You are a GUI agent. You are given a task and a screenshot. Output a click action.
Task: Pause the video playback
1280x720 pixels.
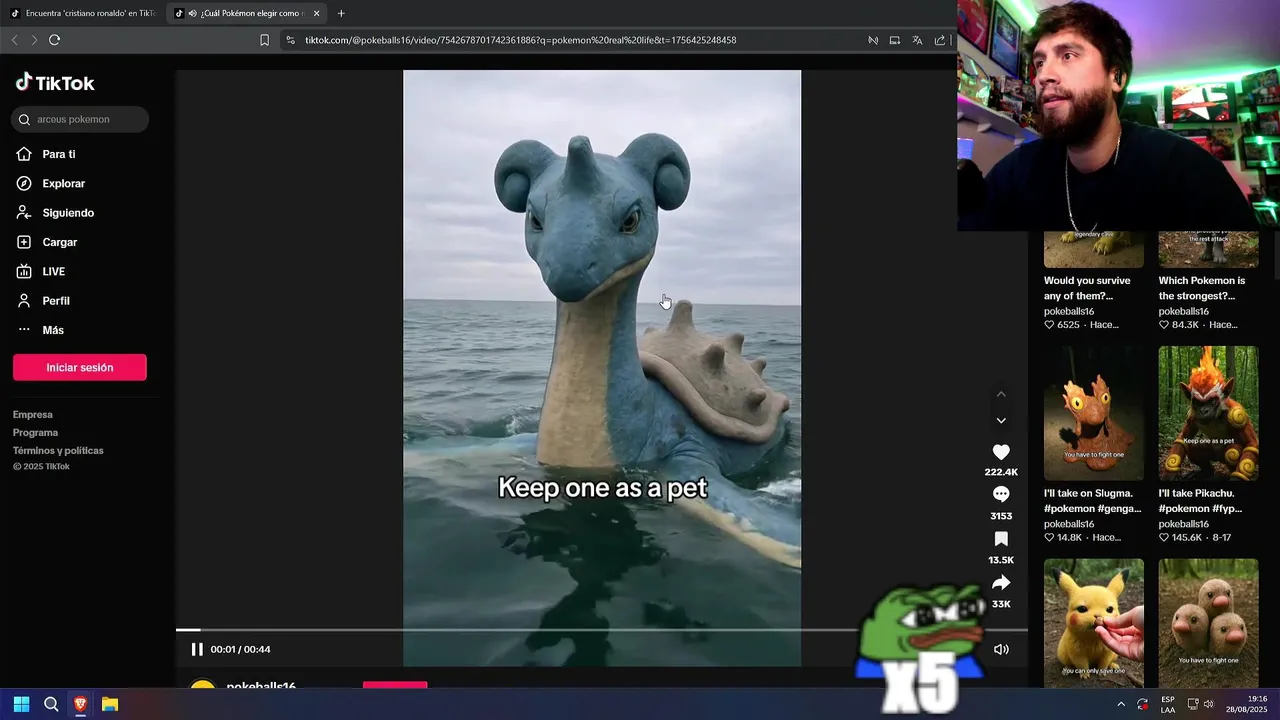[197, 649]
